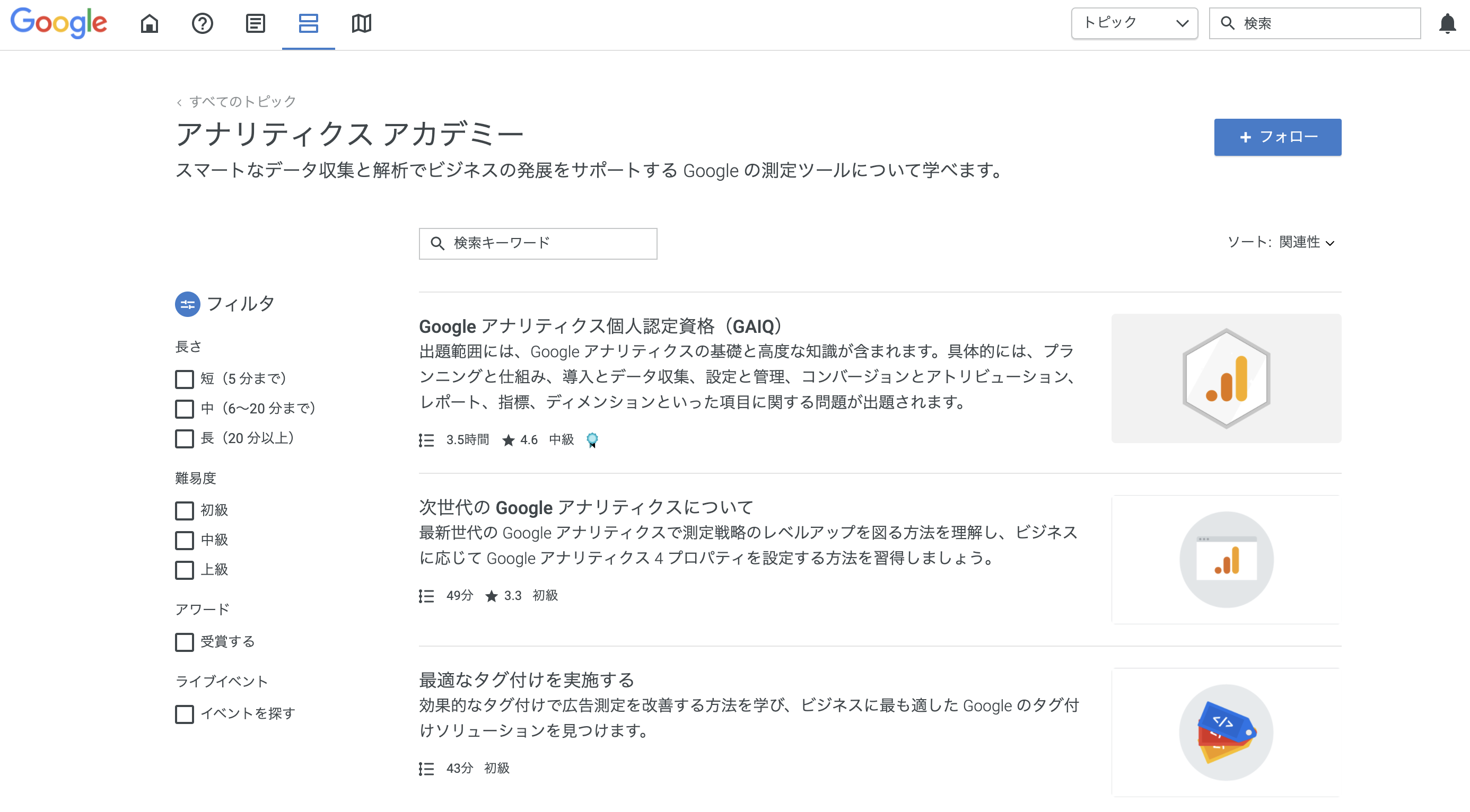1470x812 pixels.
Task: Open 次世代の Google アナリティクスについて course
Action: point(586,507)
